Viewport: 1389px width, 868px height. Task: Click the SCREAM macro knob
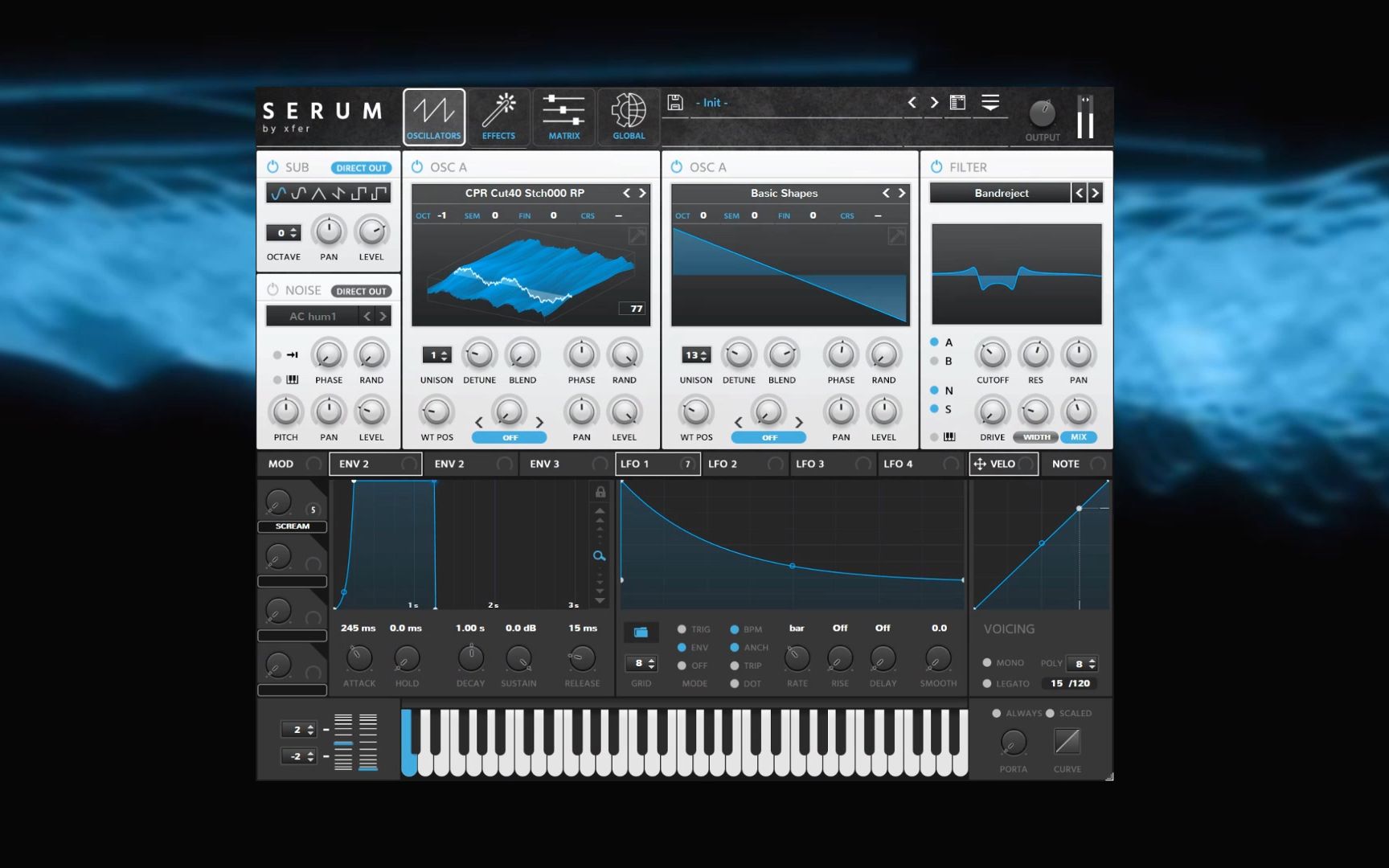(x=278, y=502)
